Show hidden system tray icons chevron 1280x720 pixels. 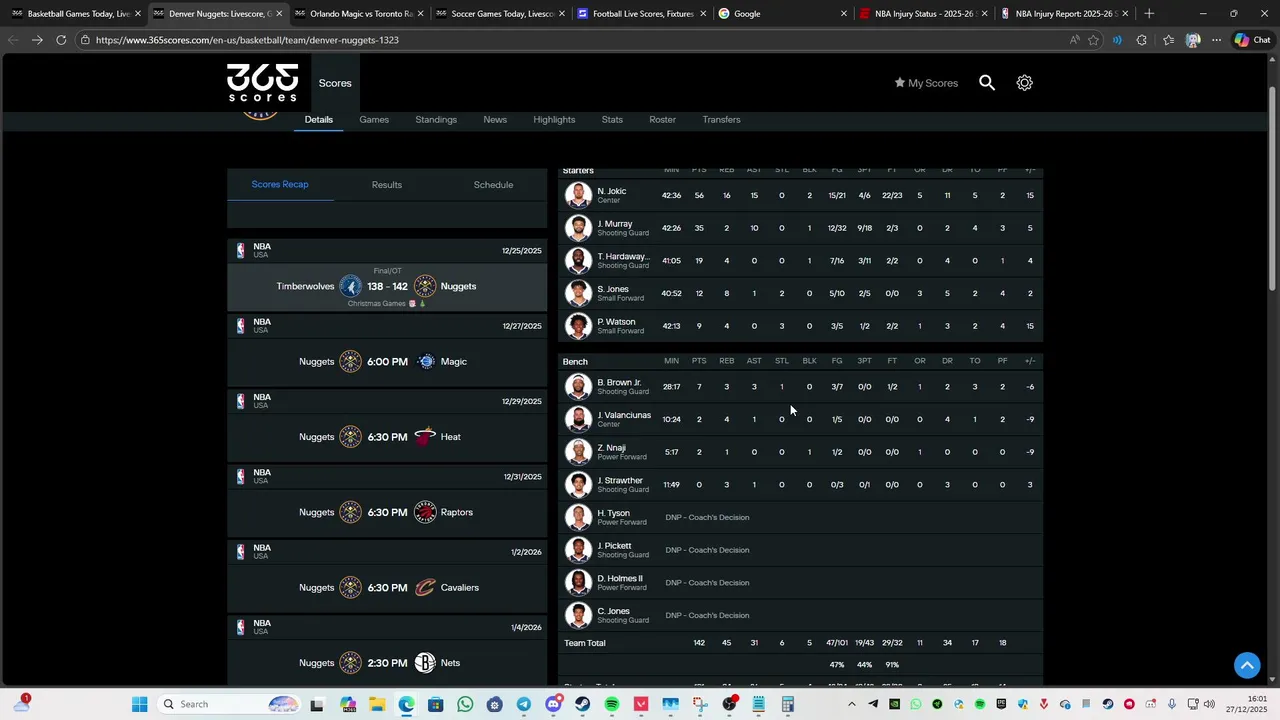point(852,704)
